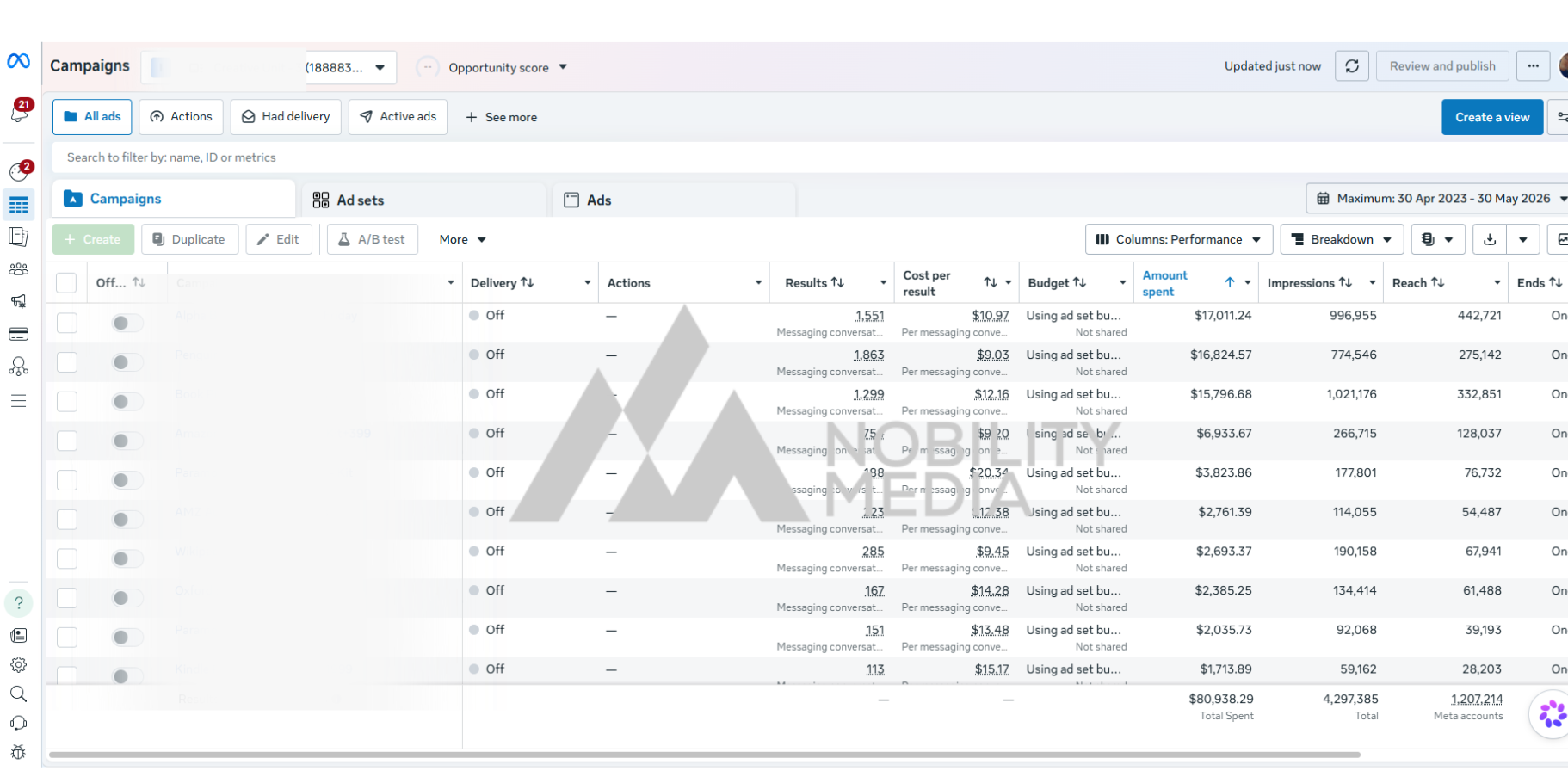Click the calendar icon in date range
The width and height of the screenshot is (1568, 777).
pos(1324,199)
